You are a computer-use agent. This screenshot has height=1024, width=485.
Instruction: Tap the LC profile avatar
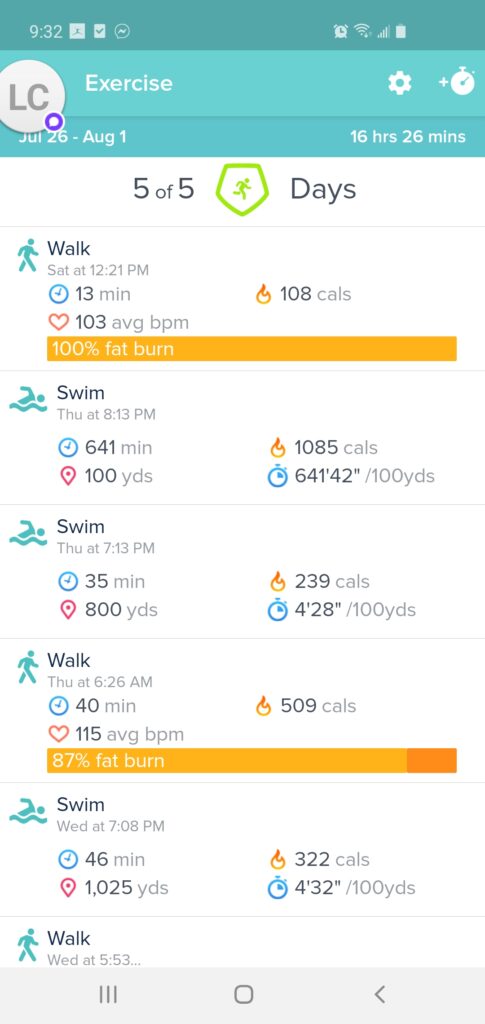(x=31, y=97)
